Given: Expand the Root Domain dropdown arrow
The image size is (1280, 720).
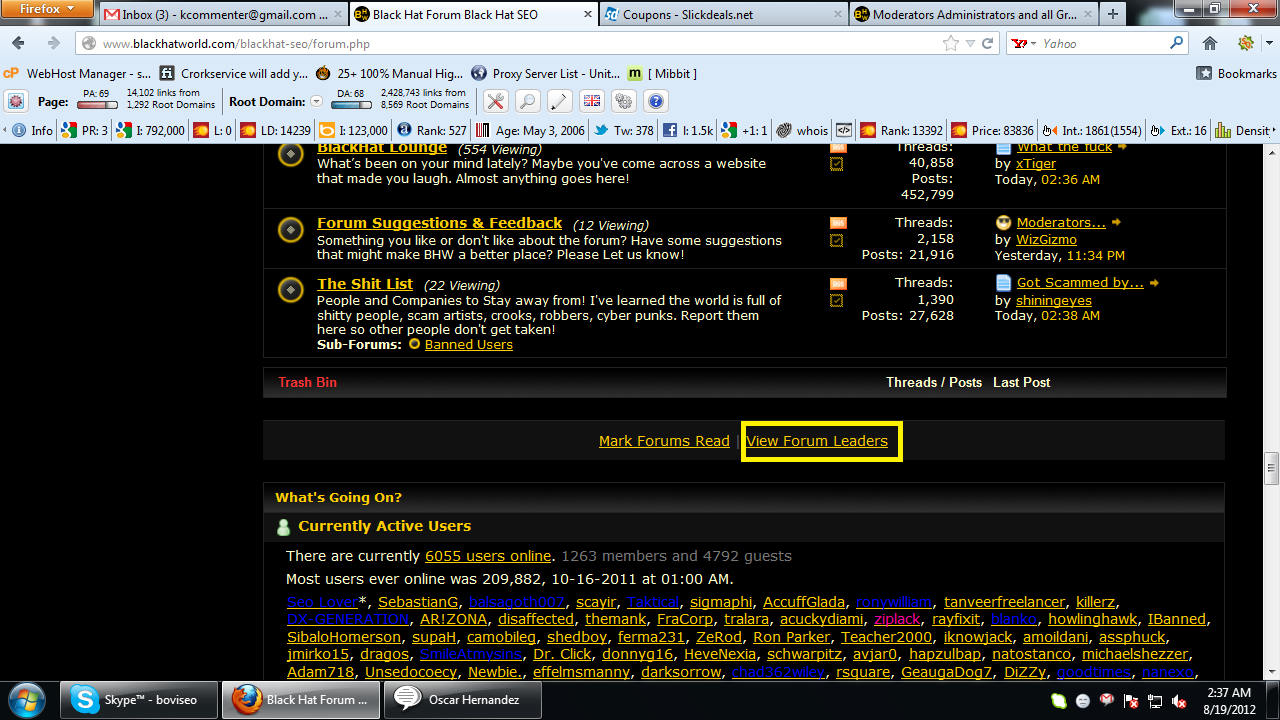Looking at the screenshot, I should pos(317,101).
